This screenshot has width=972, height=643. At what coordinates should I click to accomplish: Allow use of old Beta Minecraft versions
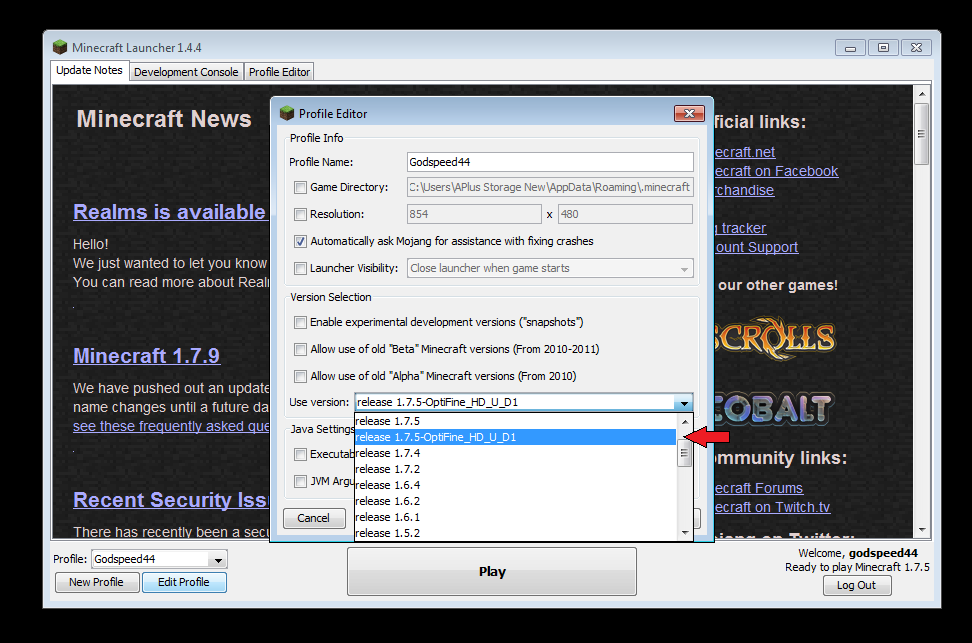click(x=301, y=350)
